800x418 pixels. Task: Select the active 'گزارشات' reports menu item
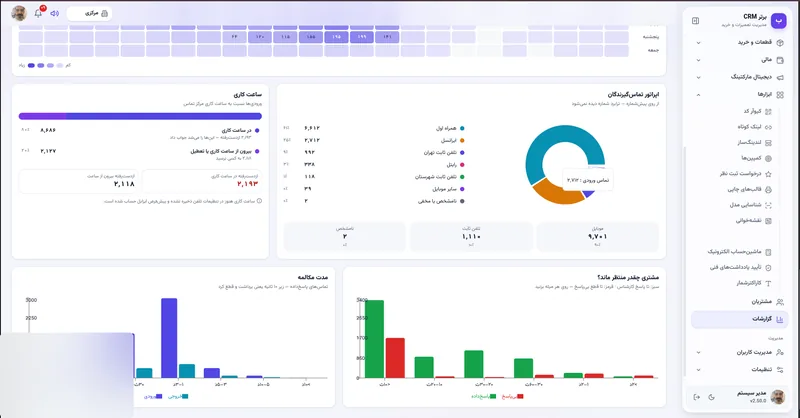(x=740, y=319)
